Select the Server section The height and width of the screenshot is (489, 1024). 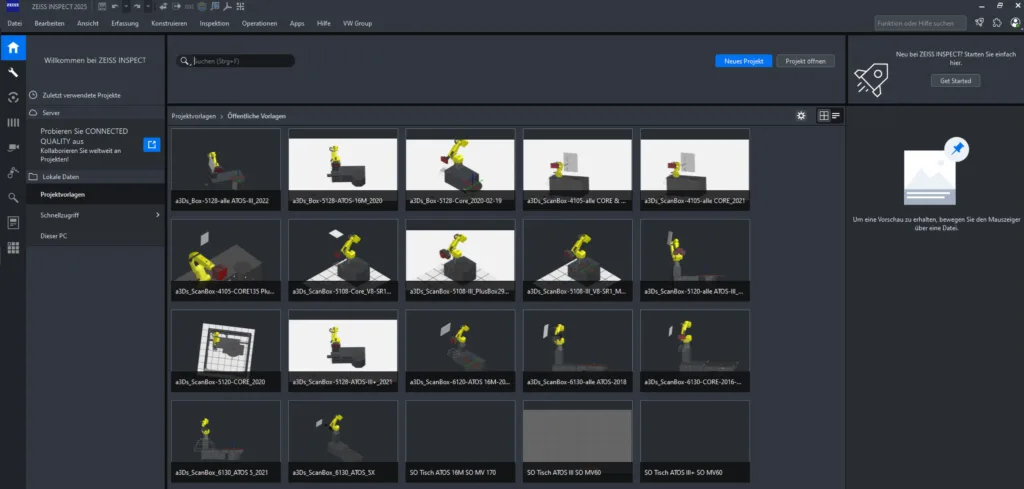[95, 112]
